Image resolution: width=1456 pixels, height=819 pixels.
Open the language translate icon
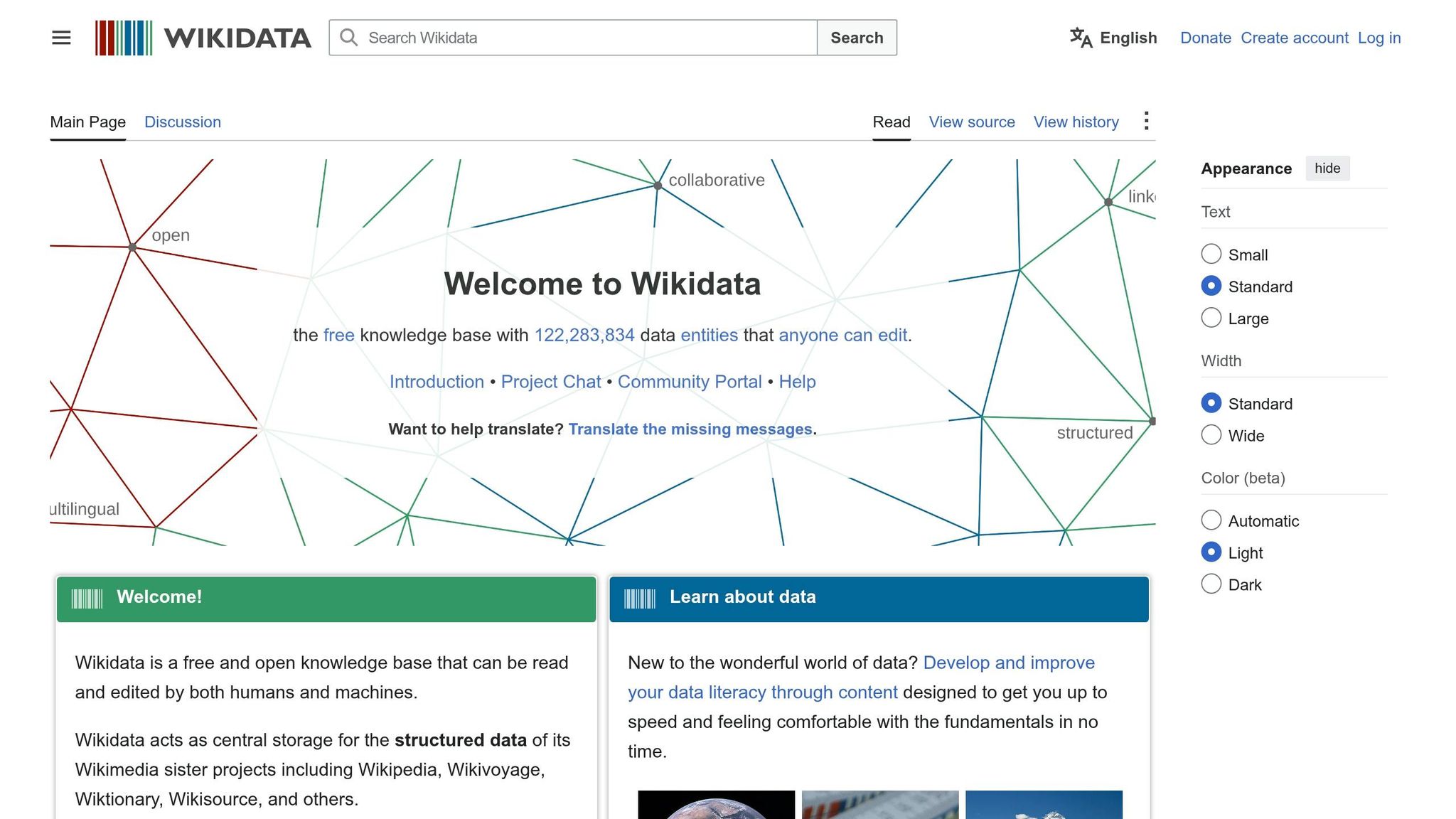coord(1081,38)
